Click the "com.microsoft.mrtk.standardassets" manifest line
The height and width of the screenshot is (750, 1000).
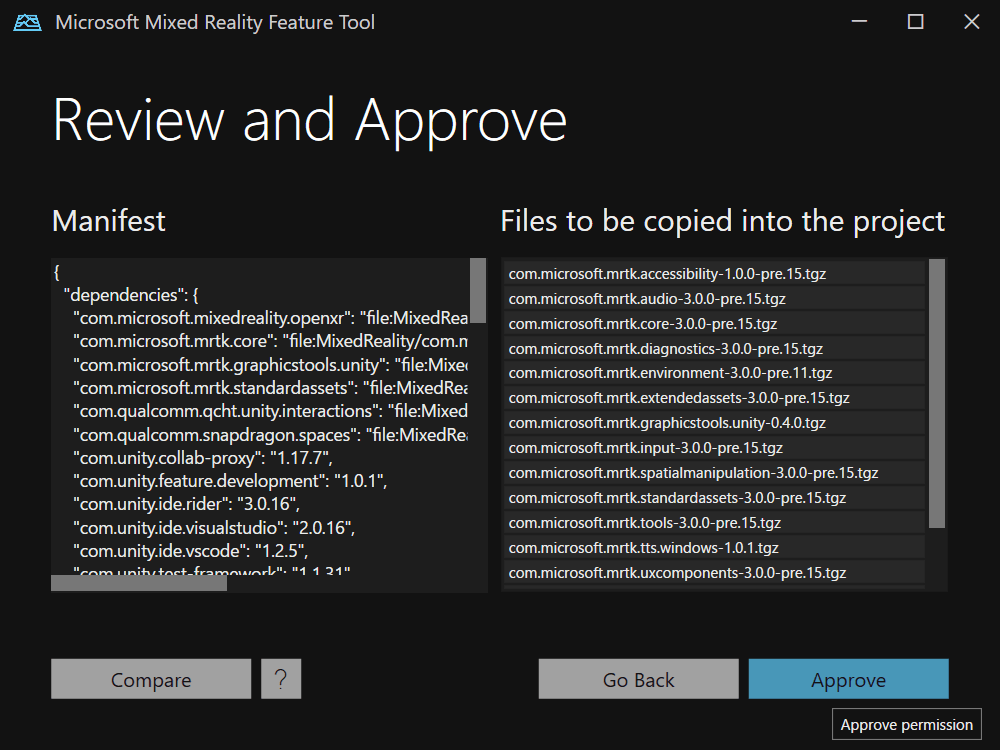coord(270,388)
